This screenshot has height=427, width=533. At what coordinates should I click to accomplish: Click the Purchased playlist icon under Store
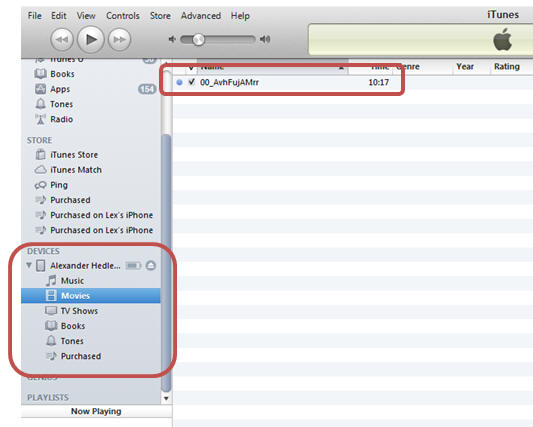[x=40, y=200]
